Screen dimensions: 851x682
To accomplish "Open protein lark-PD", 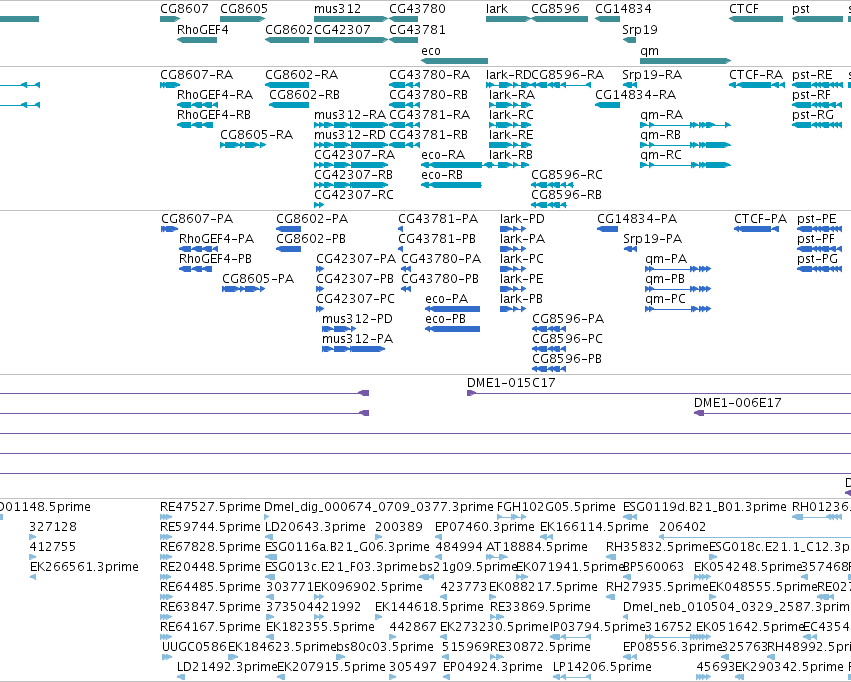I will [x=522, y=219].
